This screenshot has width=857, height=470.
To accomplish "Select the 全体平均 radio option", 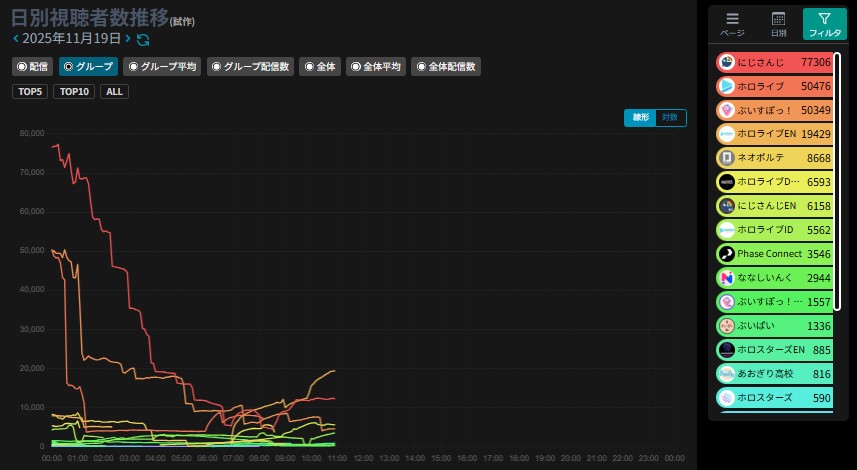I will pos(376,67).
